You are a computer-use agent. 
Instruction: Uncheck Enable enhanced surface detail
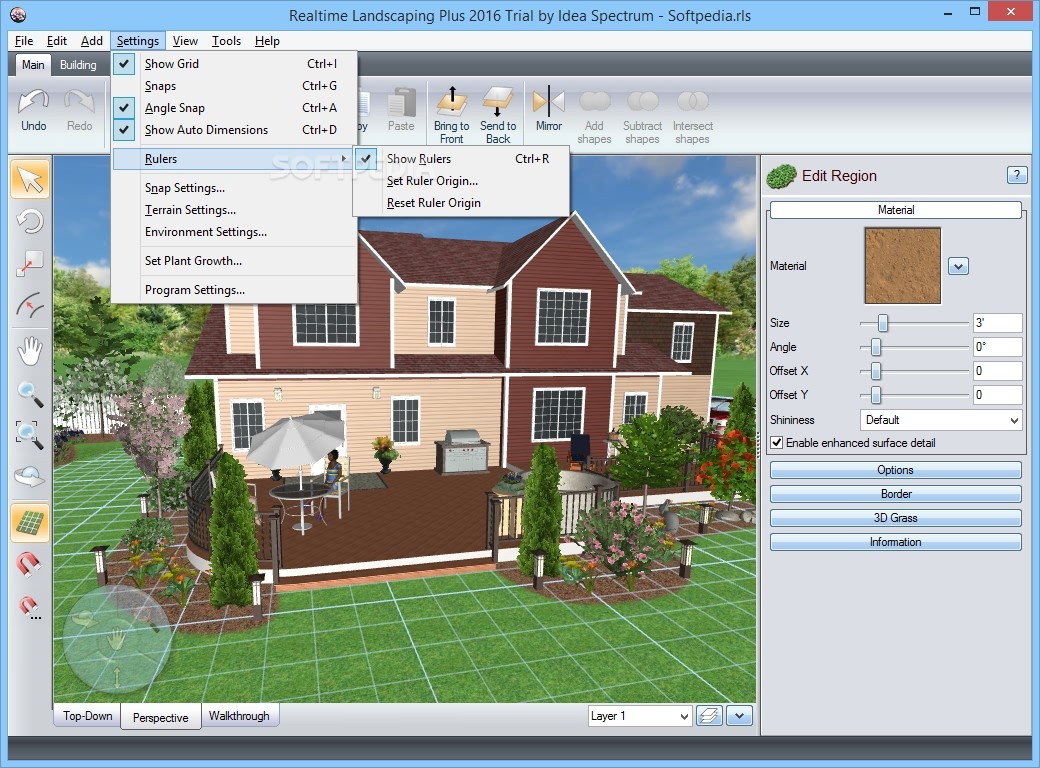point(777,442)
